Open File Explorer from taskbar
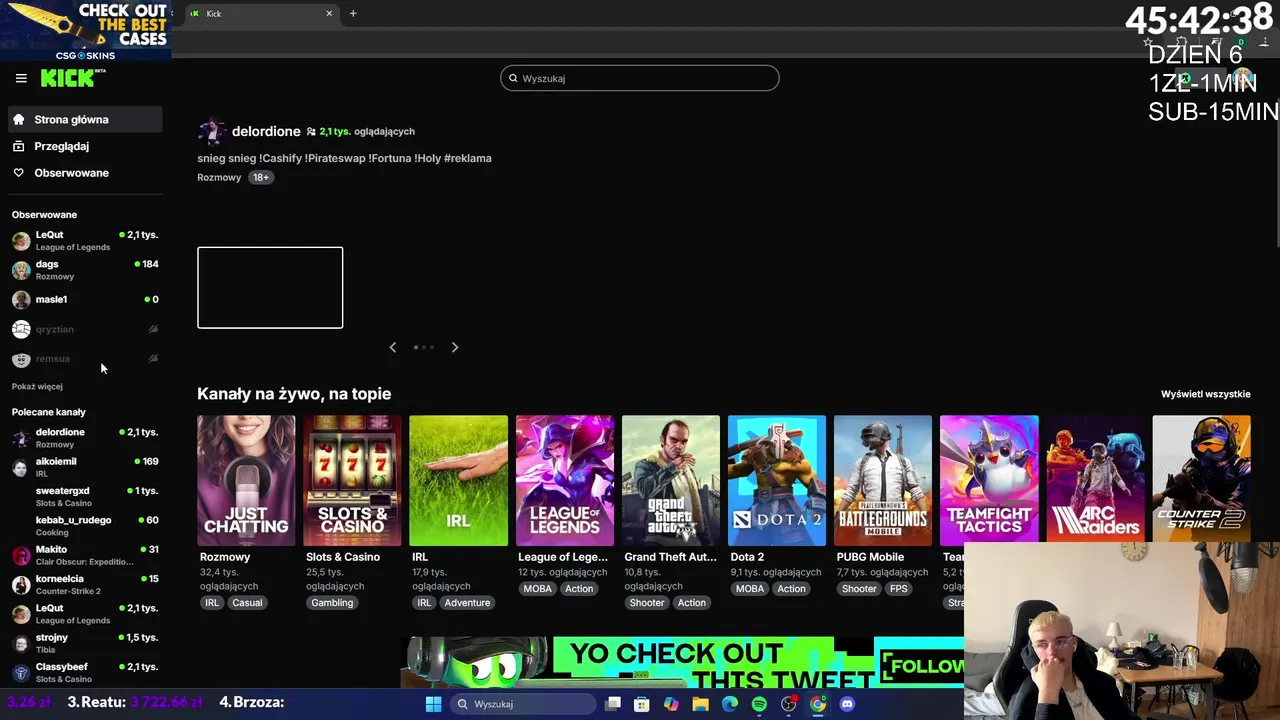The height and width of the screenshot is (720, 1280). click(701, 704)
